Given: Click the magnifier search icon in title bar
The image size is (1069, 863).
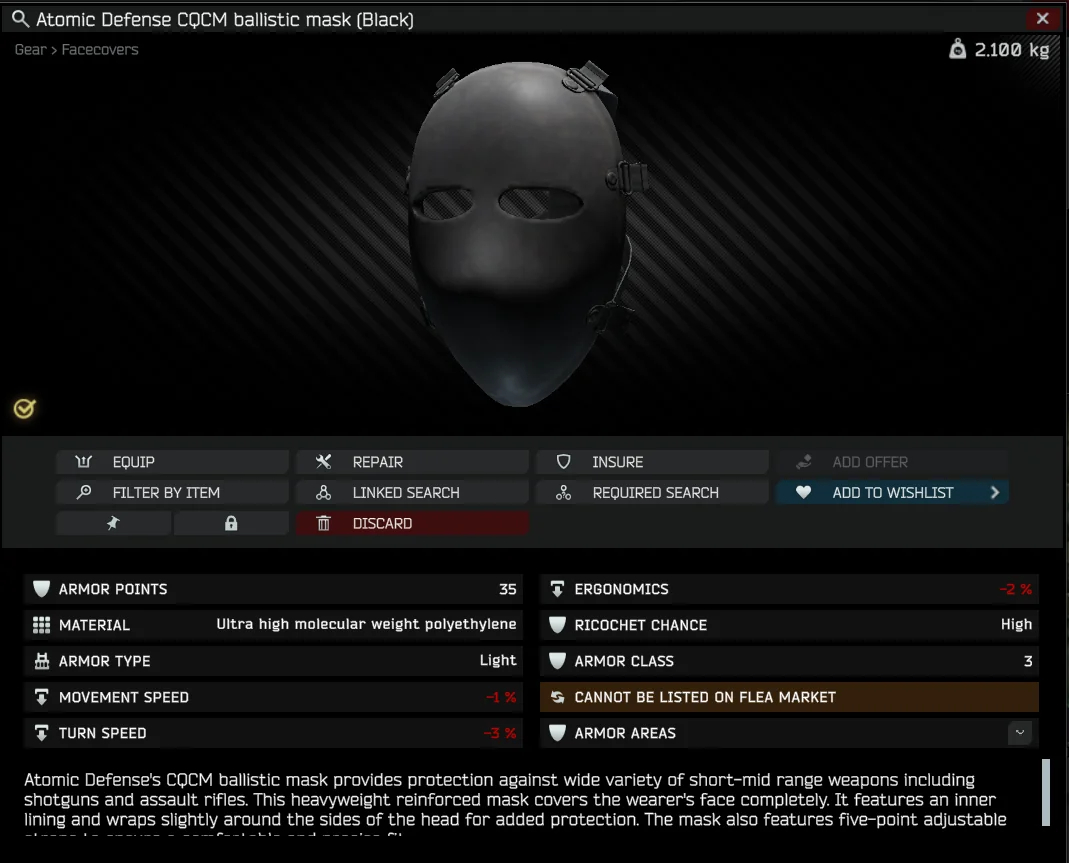Looking at the screenshot, I should click(x=19, y=19).
